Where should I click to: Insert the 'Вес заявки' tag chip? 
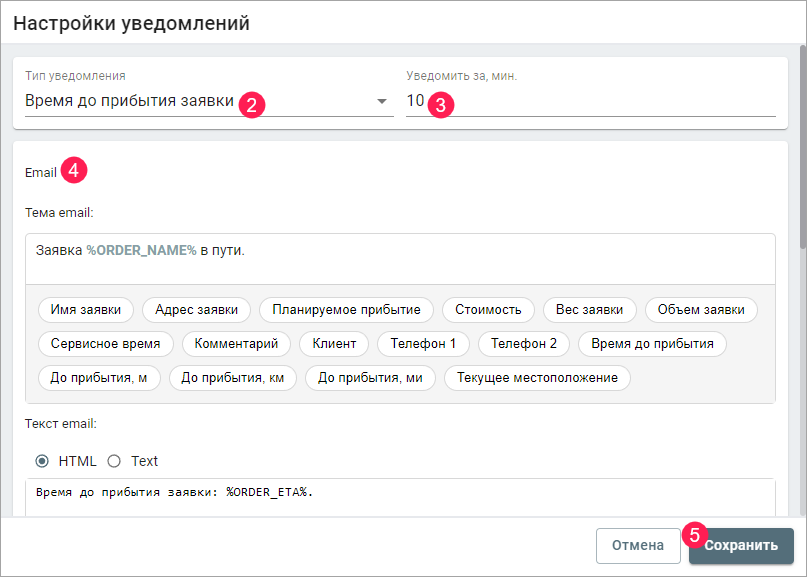pos(590,310)
